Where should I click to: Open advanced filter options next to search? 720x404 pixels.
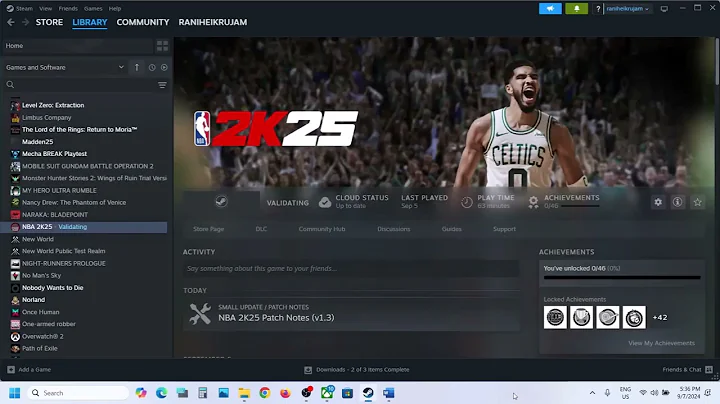point(162,85)
